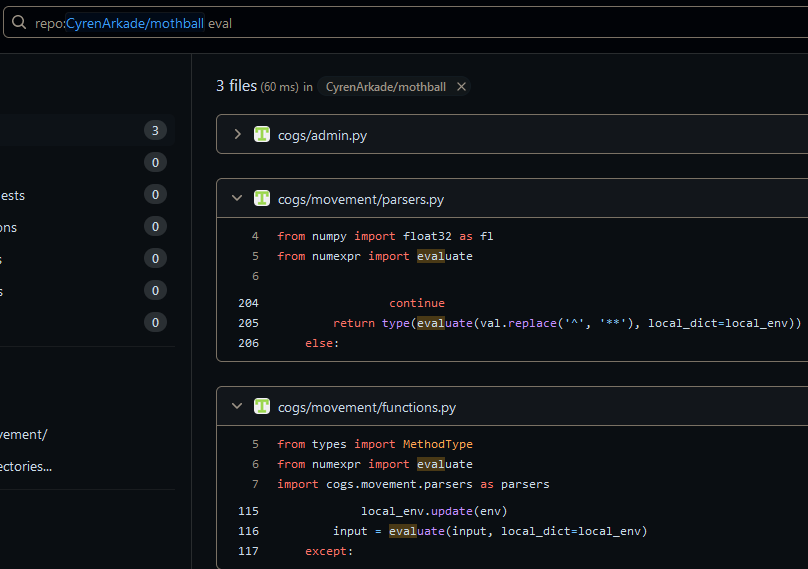Image resolution: width=808 pixels, height=569 pixels.
Task: Filter by the movement/ path in sidebar
Action: [x=23, y=434]
